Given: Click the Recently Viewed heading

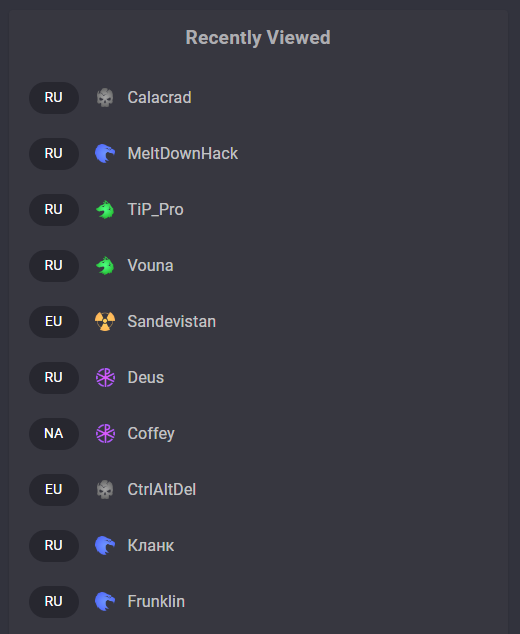Looking at the screenshot, I should (x=258, y=38).
